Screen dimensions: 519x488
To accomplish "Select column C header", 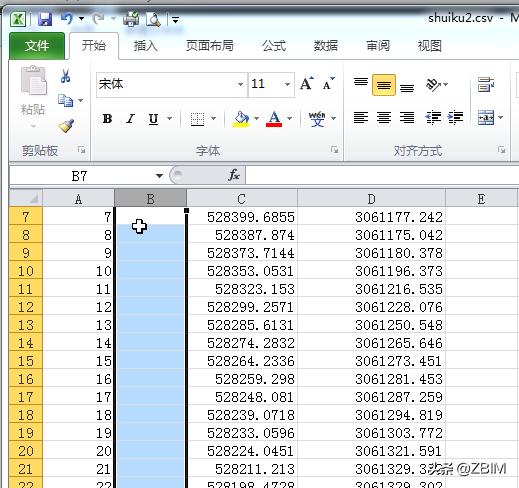I will (242, 199).
